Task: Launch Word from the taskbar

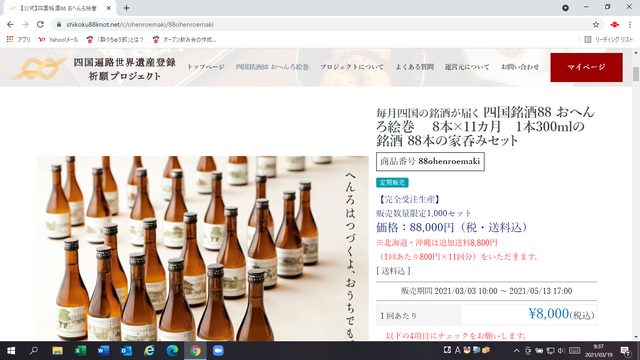Action: pyautogui.click(x=103, y=351)
